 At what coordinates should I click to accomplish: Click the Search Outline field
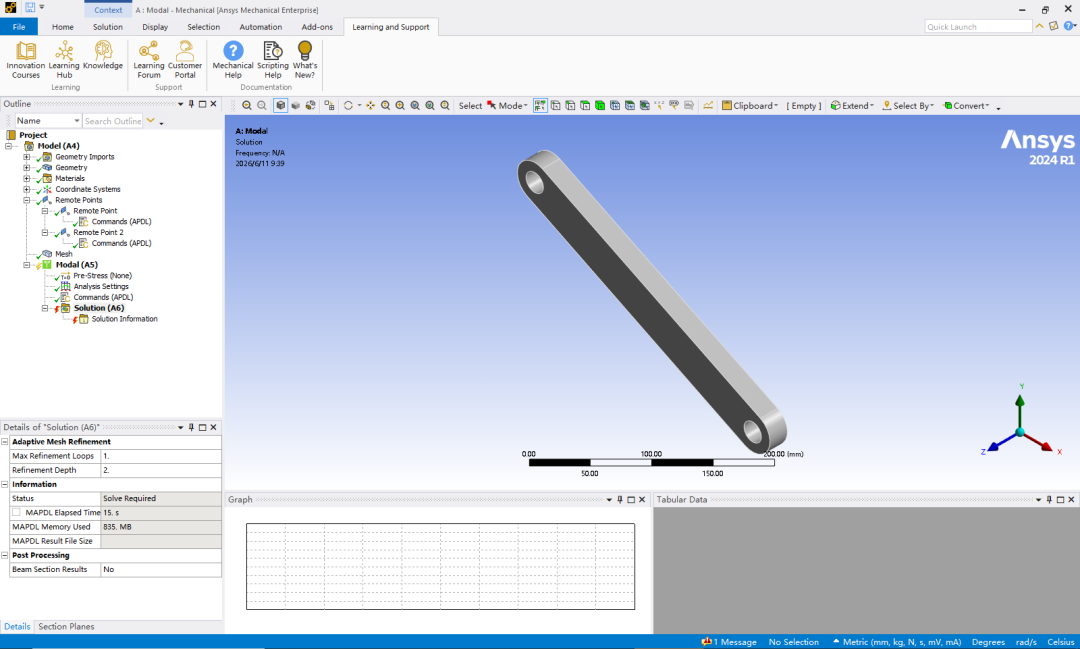[113, 121]
